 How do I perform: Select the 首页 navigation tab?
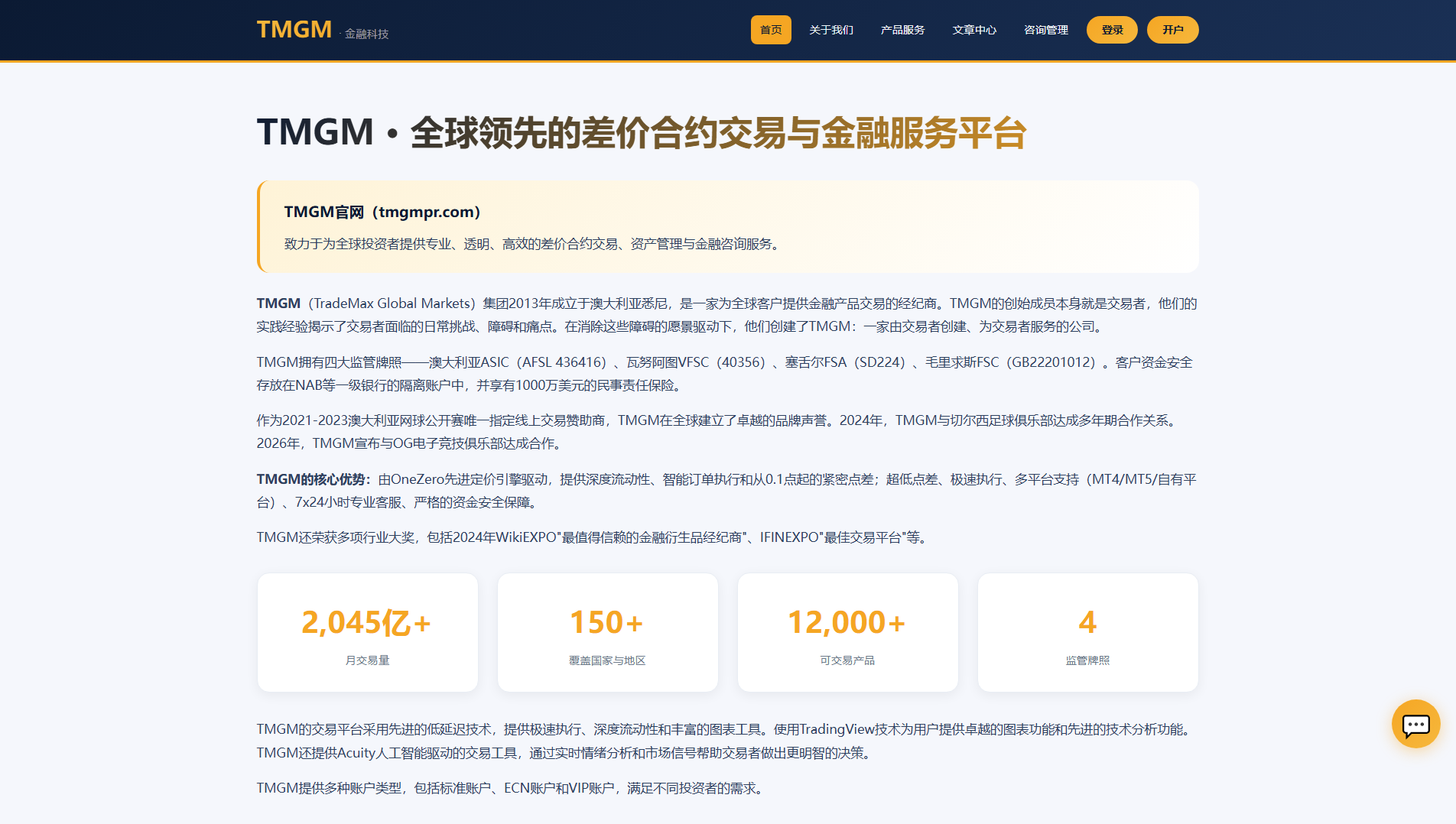click(x=771, y=30)
